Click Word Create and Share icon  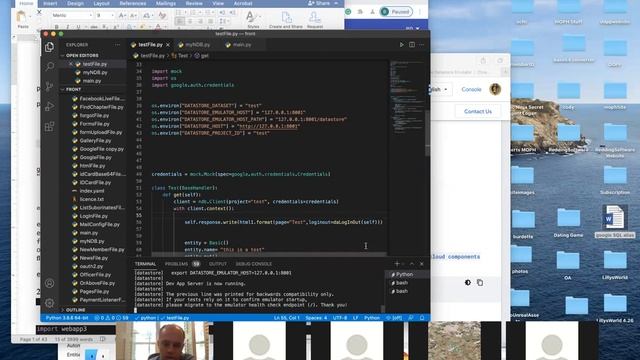click(x=286, y=18)
